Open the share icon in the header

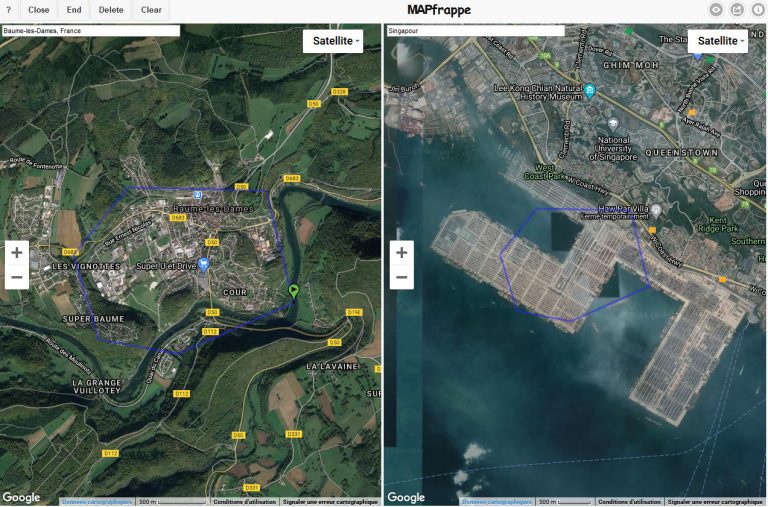737,10
